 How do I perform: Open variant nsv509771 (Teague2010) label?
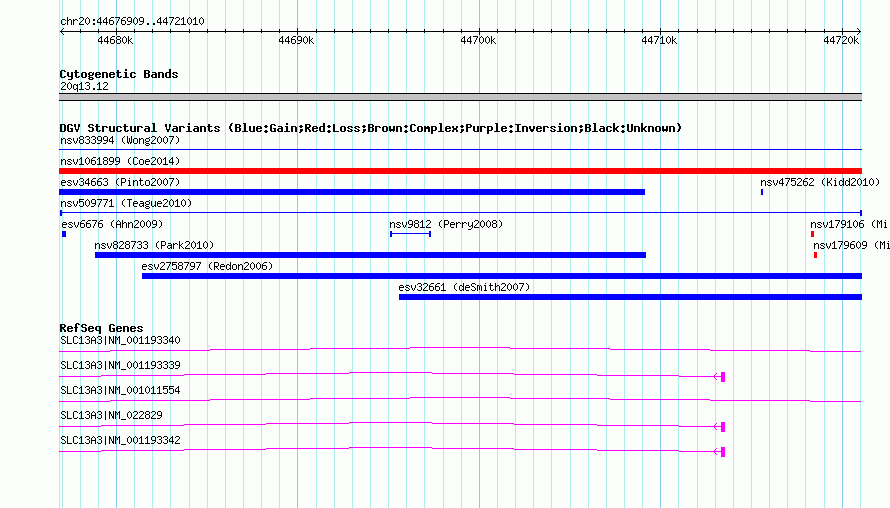pos(126,203)
